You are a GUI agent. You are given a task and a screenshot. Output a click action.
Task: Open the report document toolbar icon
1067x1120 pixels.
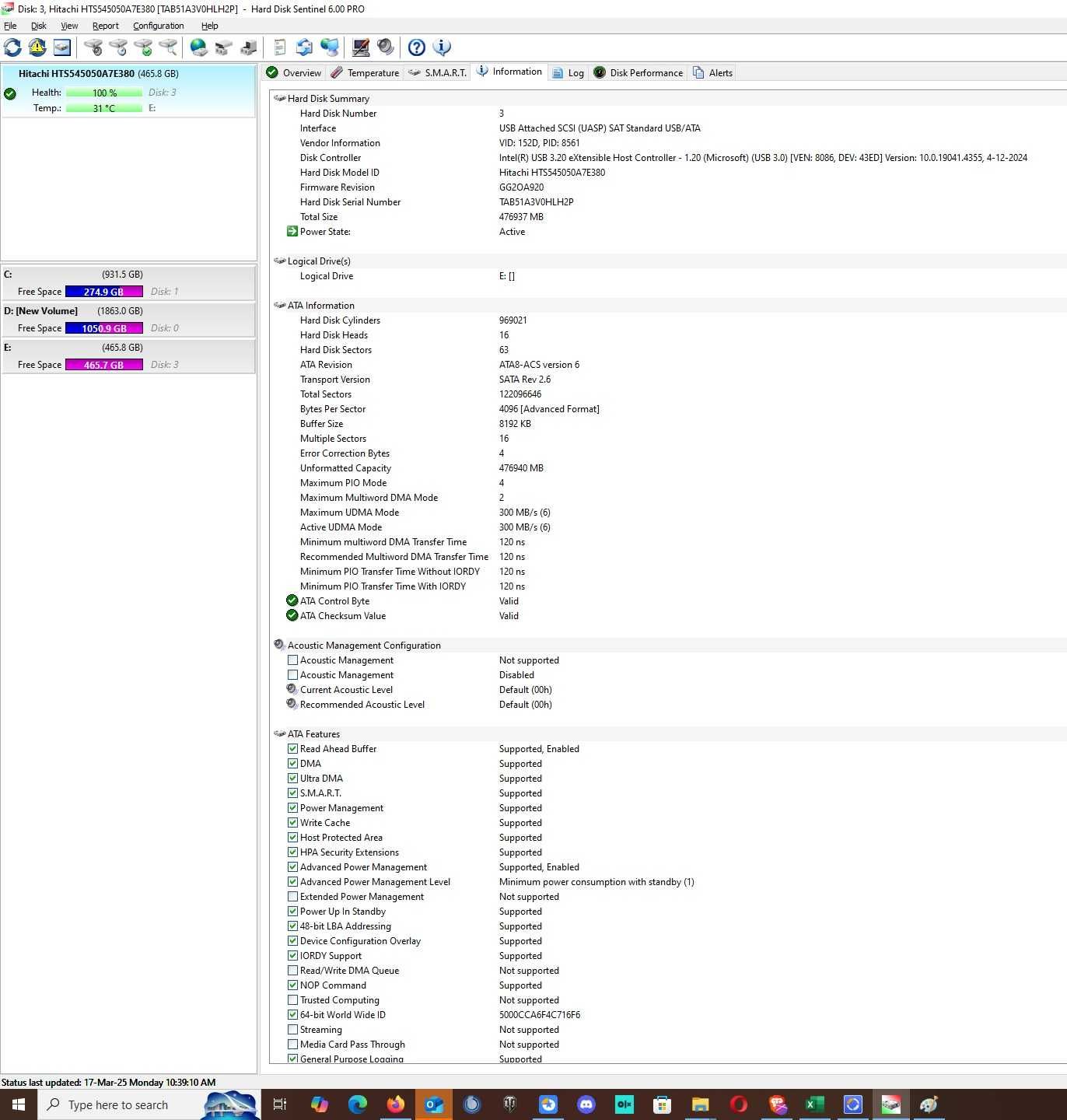[280, 47]
